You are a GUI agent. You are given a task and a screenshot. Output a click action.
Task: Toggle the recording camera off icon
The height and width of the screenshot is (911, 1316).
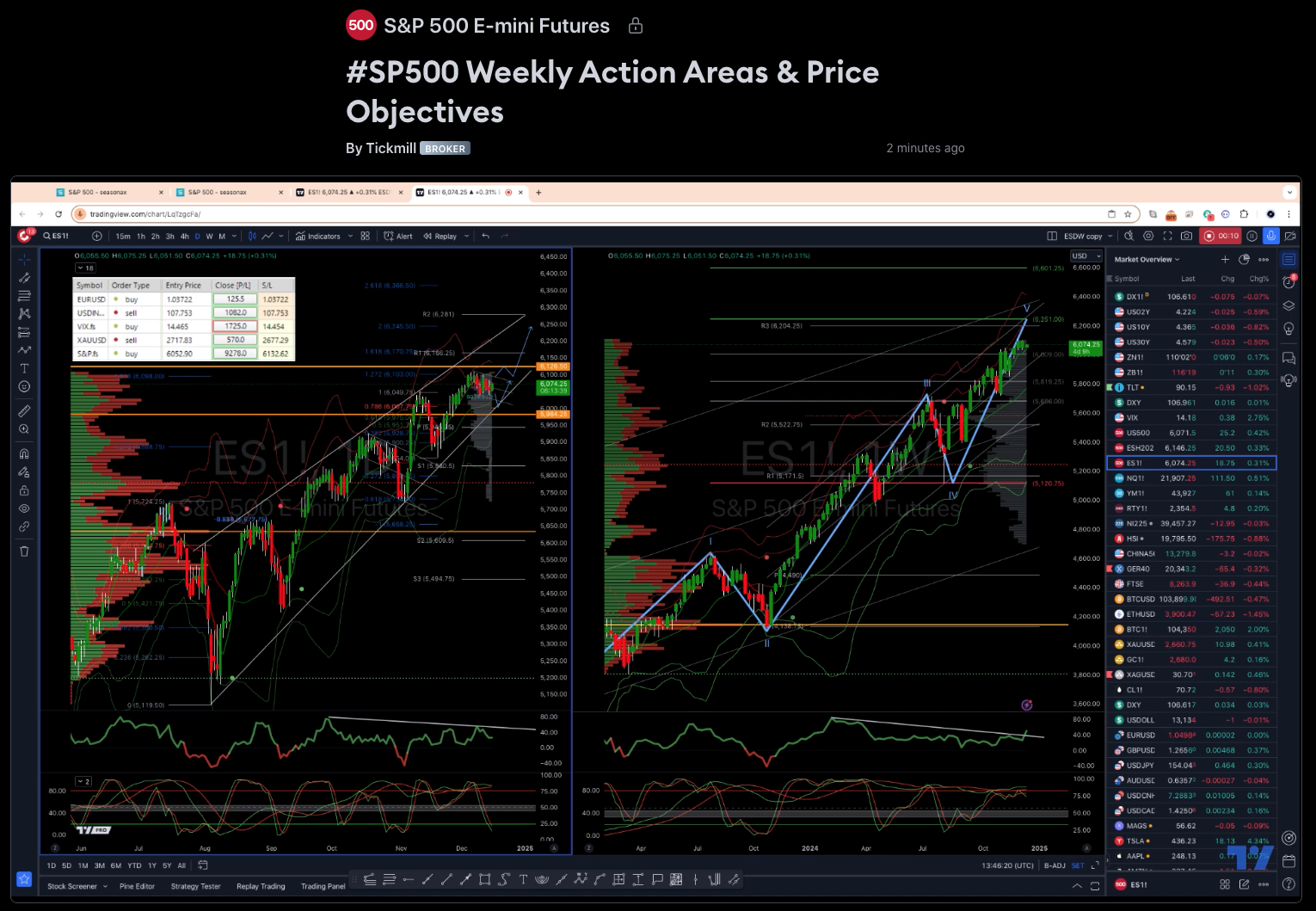(1290, 236)
